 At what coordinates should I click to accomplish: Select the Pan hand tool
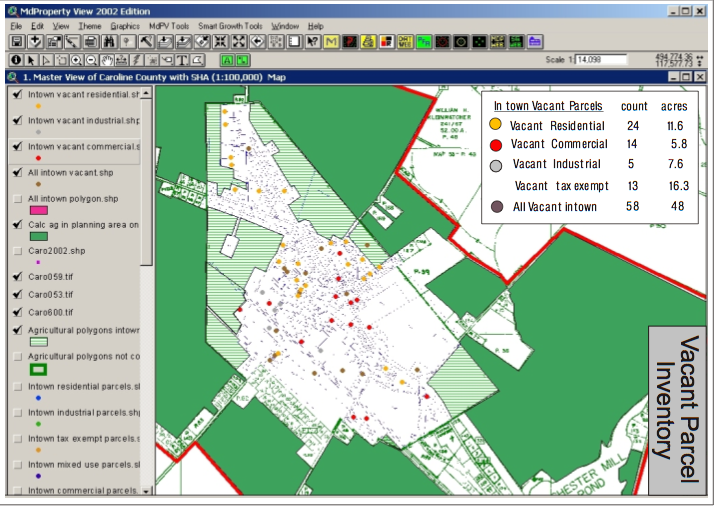point(107,60)
